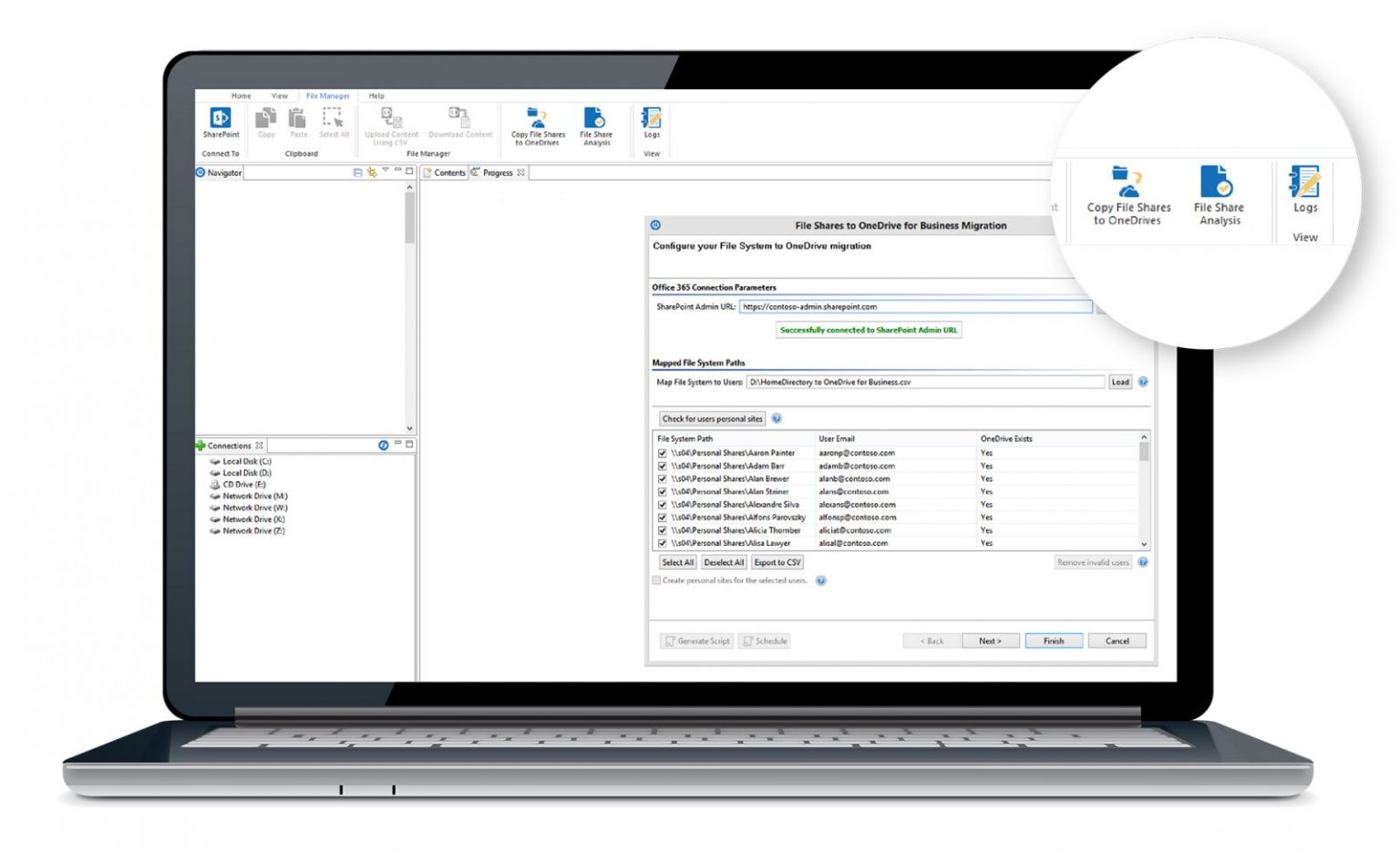
Task: Click the users table scroll up arrow
Action: (1144, 437)
